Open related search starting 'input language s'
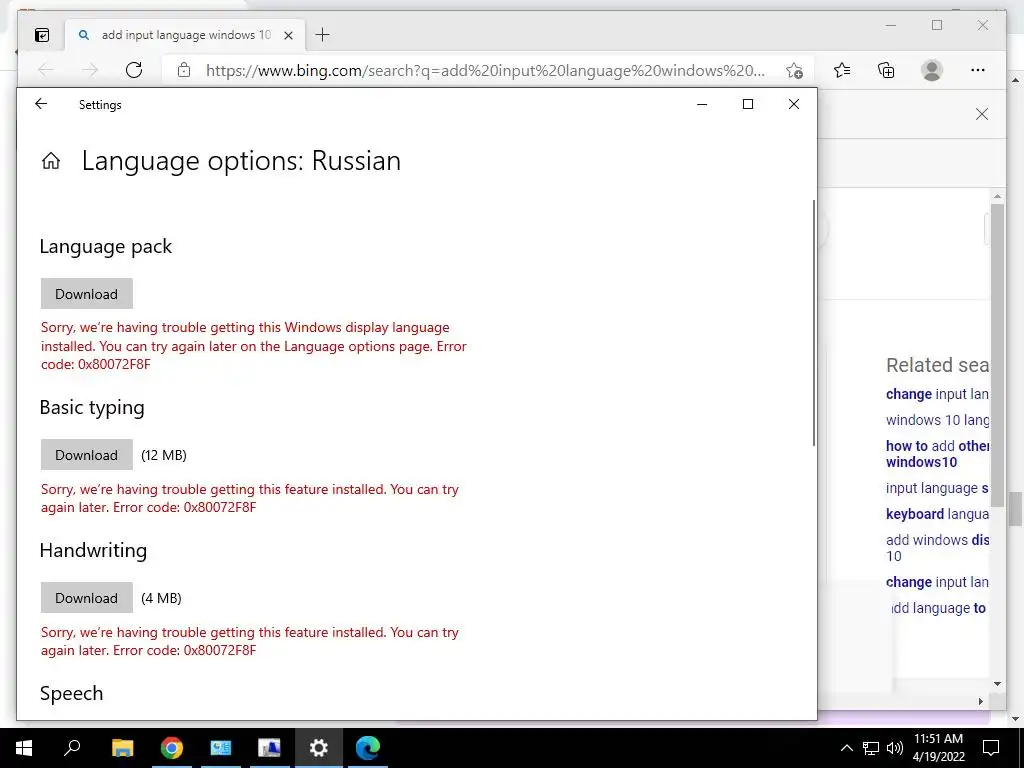The image size is (1024, 768). click(x=937, y=488)
